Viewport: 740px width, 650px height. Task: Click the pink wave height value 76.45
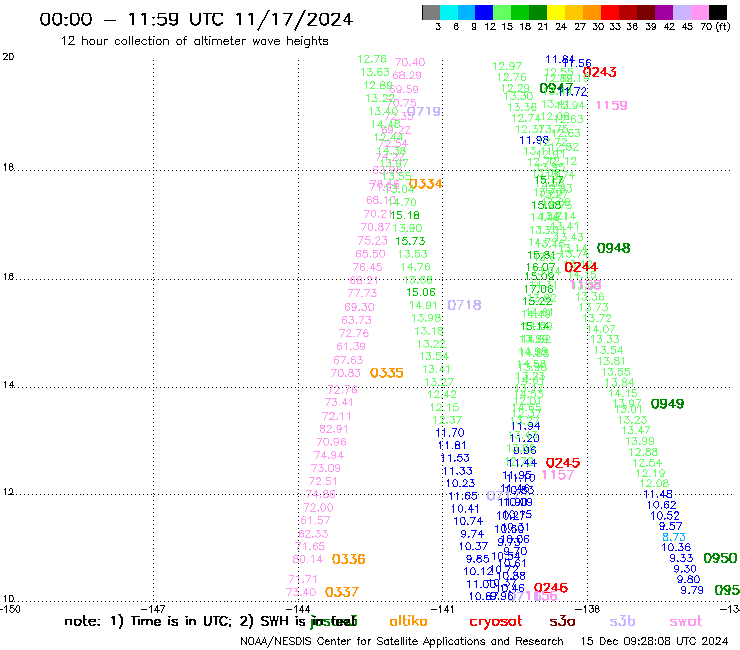point(368,267)
